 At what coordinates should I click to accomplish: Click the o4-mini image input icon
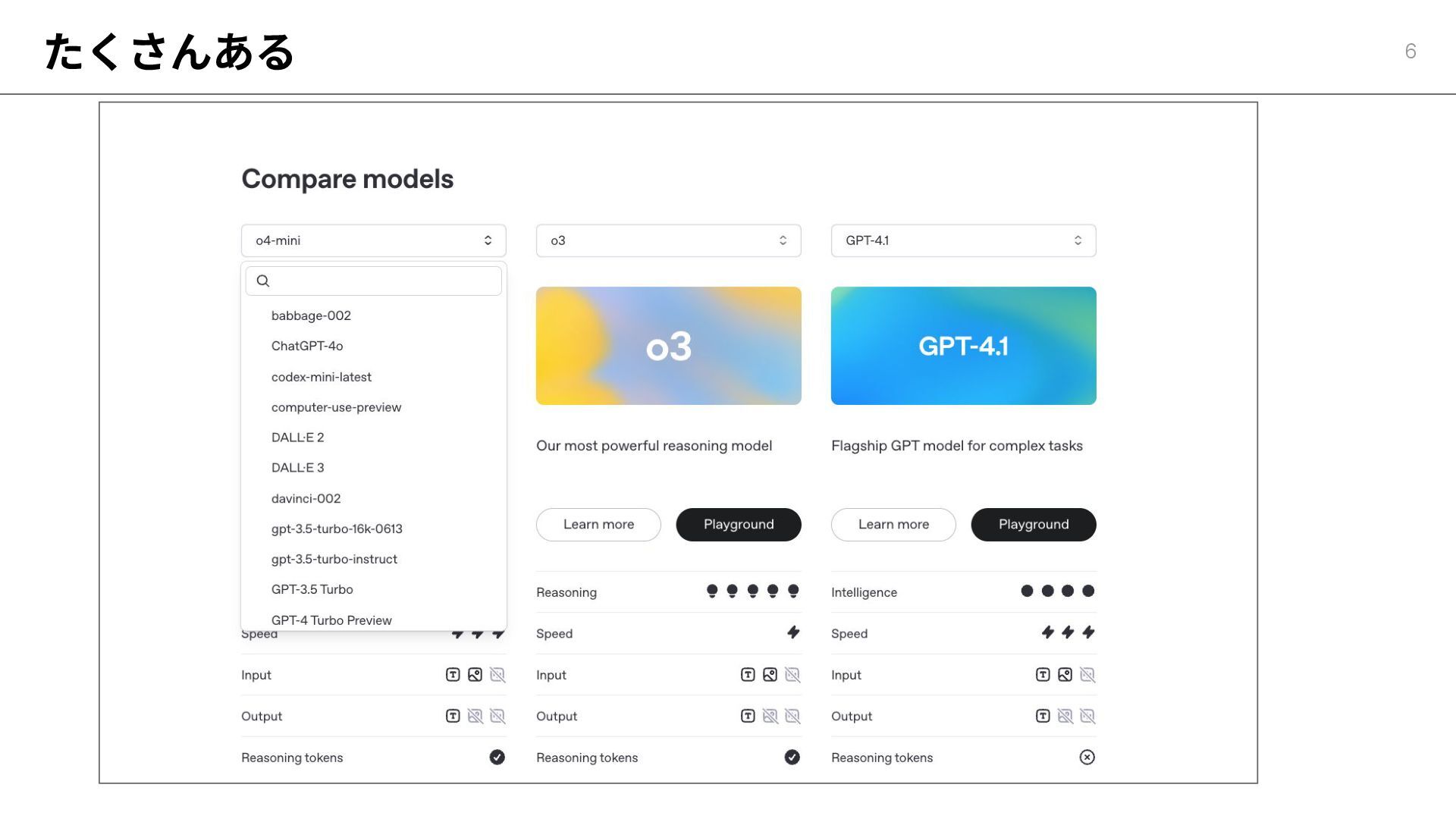point(475,675)
